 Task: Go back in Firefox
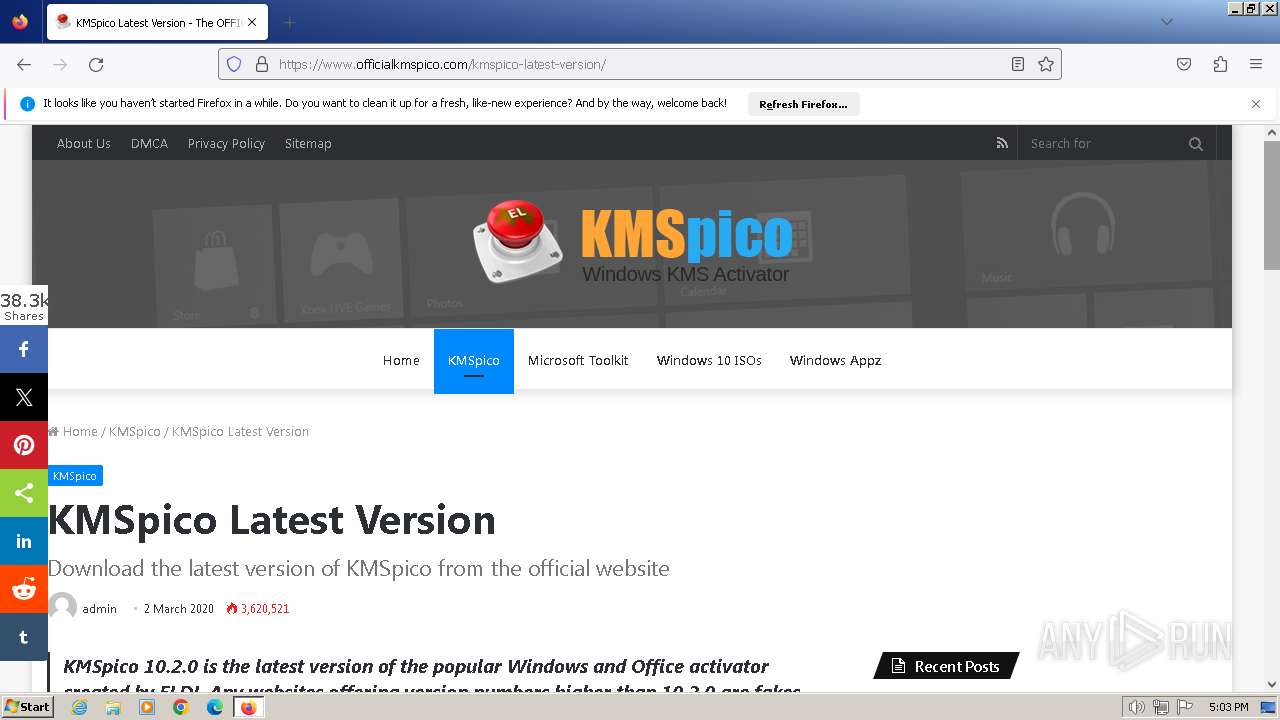[24, 64]
